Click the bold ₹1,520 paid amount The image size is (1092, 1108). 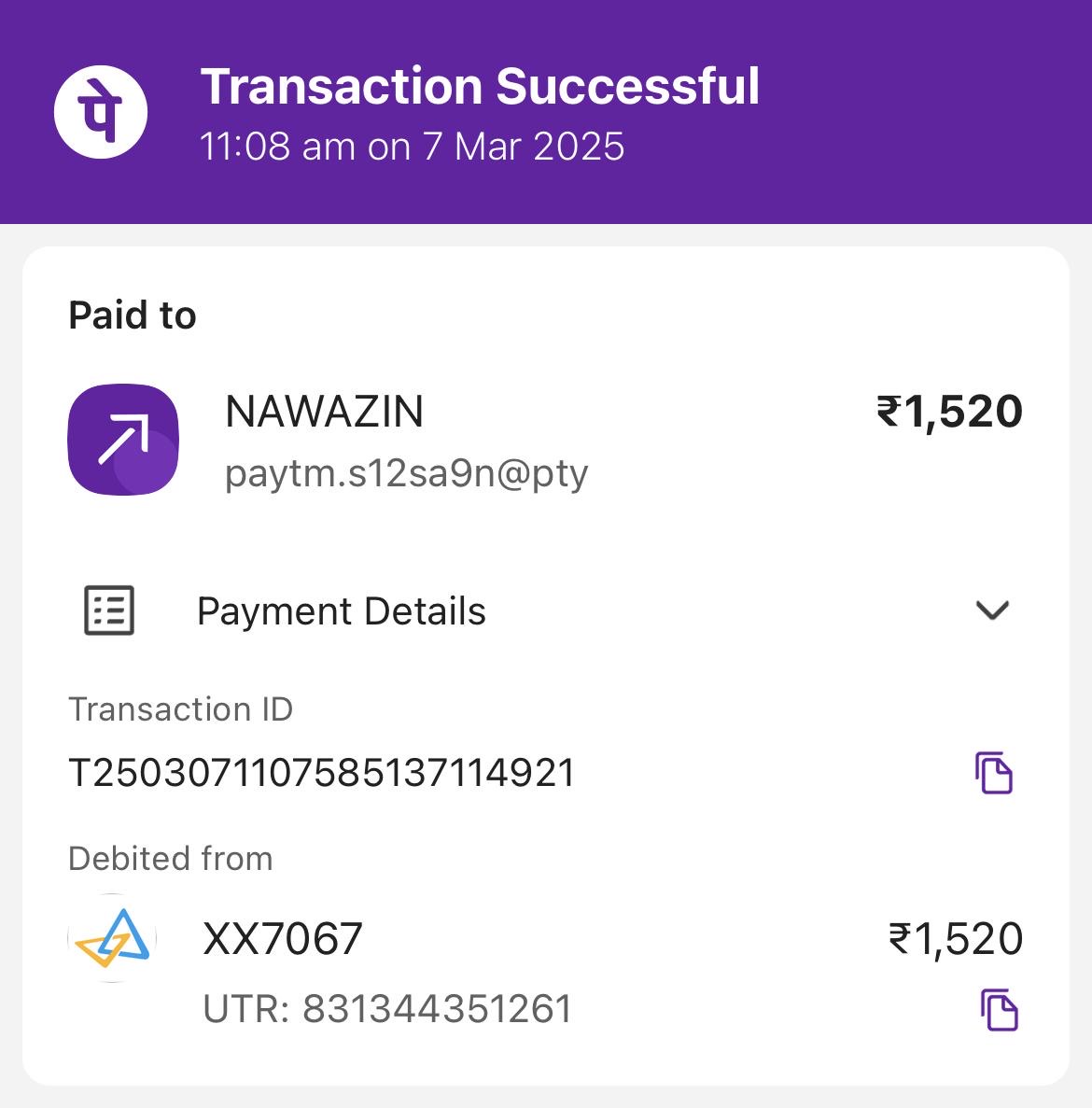click(949, 412)
